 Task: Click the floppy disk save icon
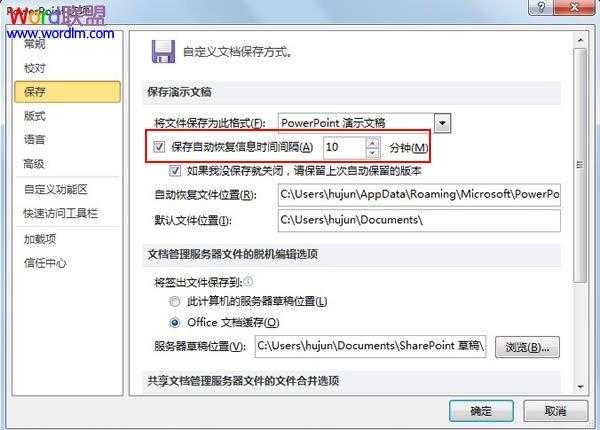click(163, 52)
